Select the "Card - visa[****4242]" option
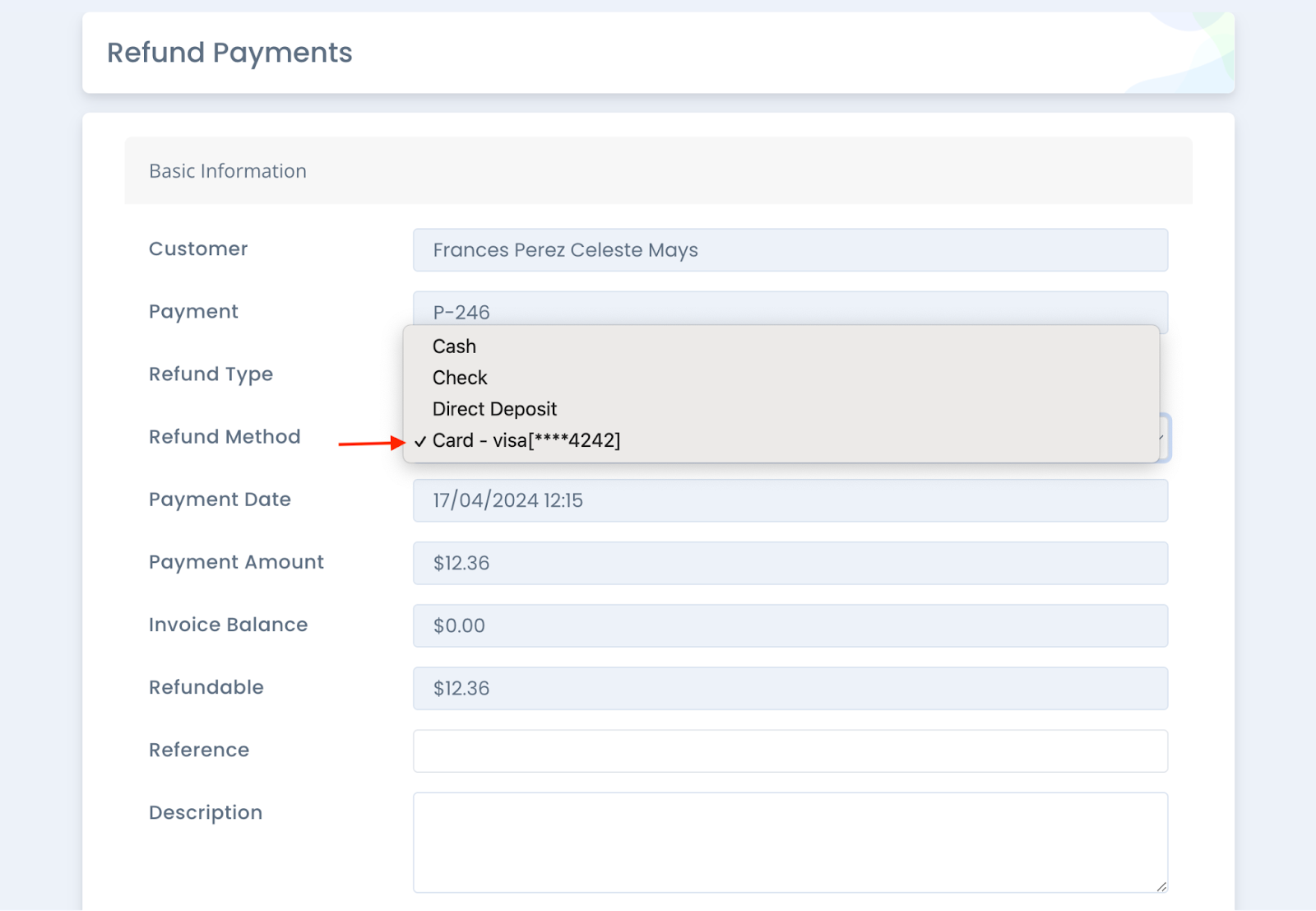The height and width of the screenshot is (911, 1316). [x=526, y=440]
